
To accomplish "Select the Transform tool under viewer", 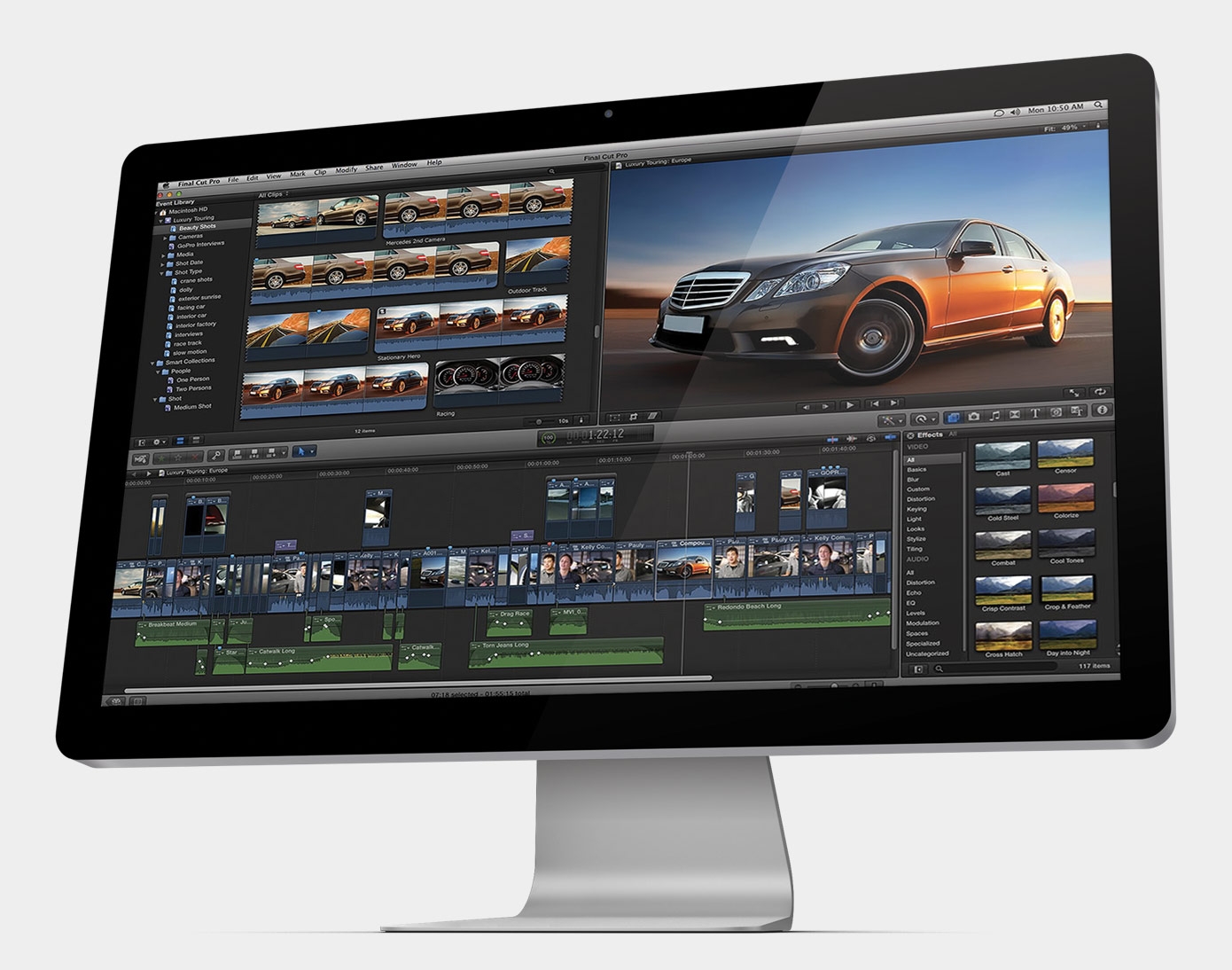I will point(614,417).
